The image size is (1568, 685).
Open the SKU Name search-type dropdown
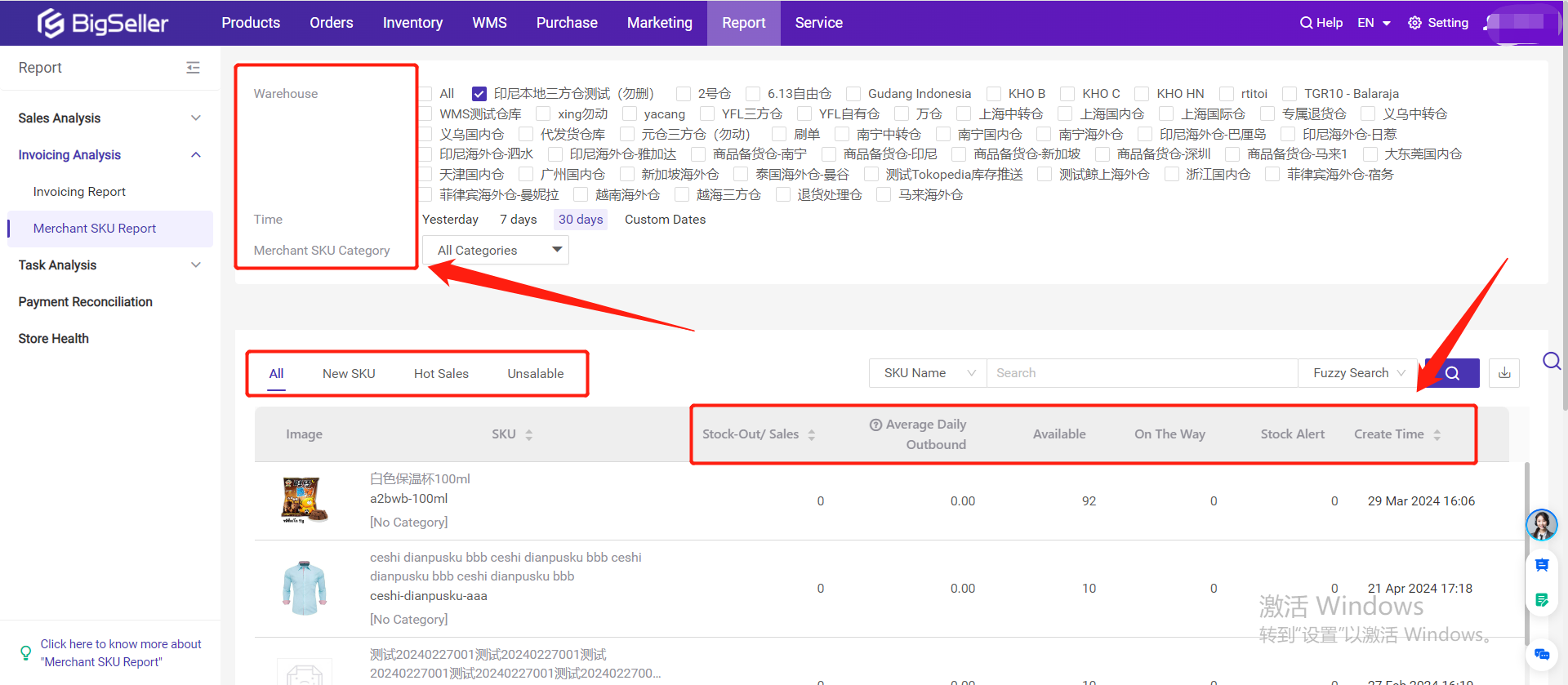pos(928,373)
